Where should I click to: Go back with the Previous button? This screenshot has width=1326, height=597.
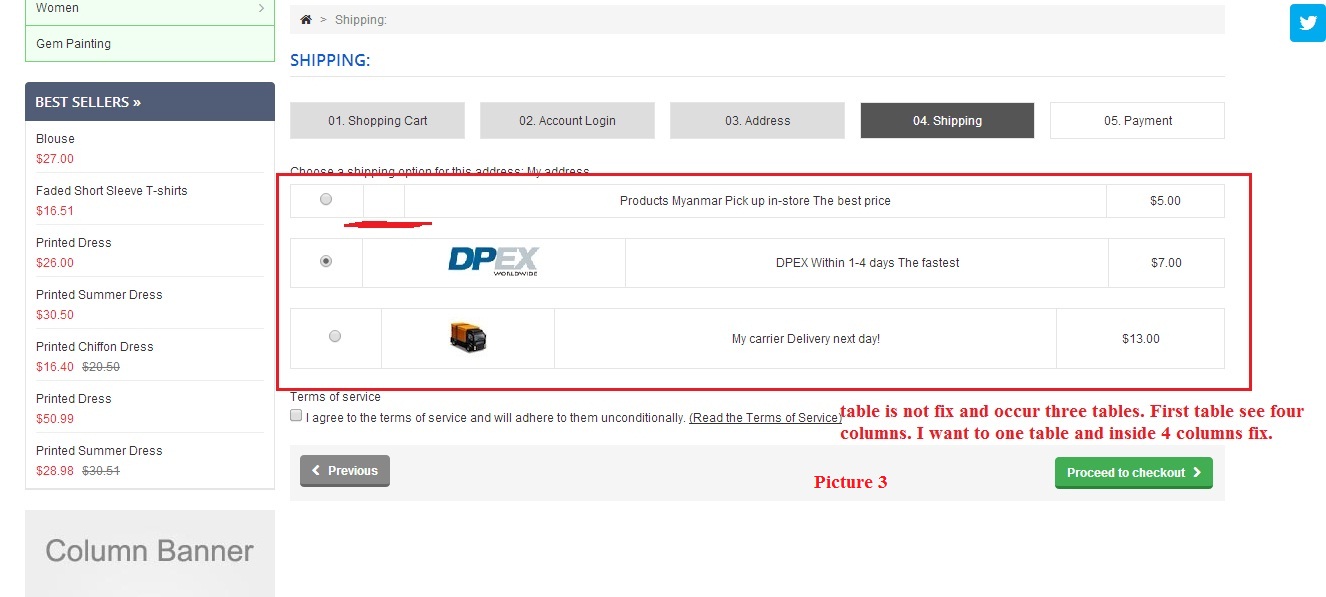345,471
